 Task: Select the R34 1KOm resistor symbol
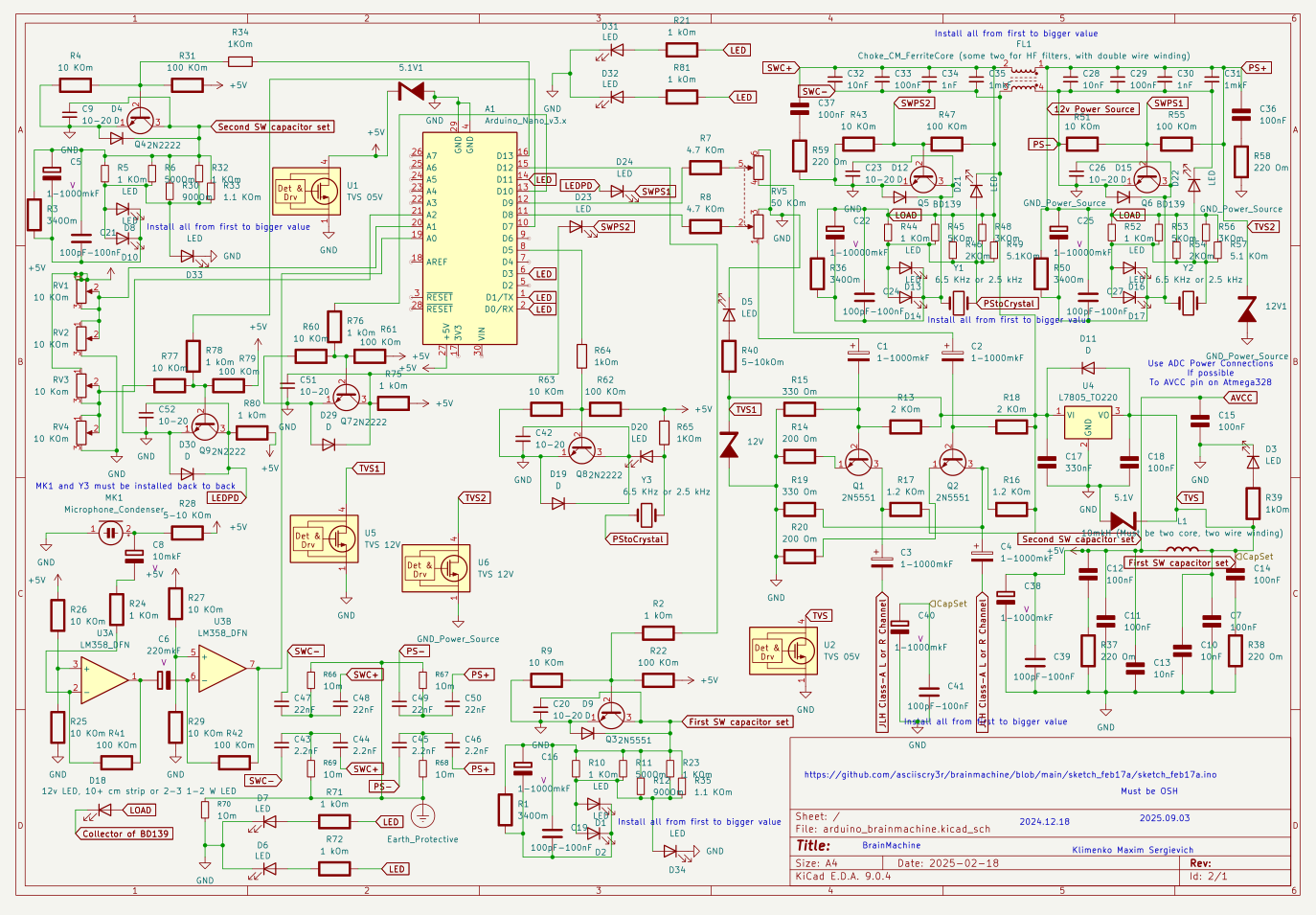click(239, 61)
